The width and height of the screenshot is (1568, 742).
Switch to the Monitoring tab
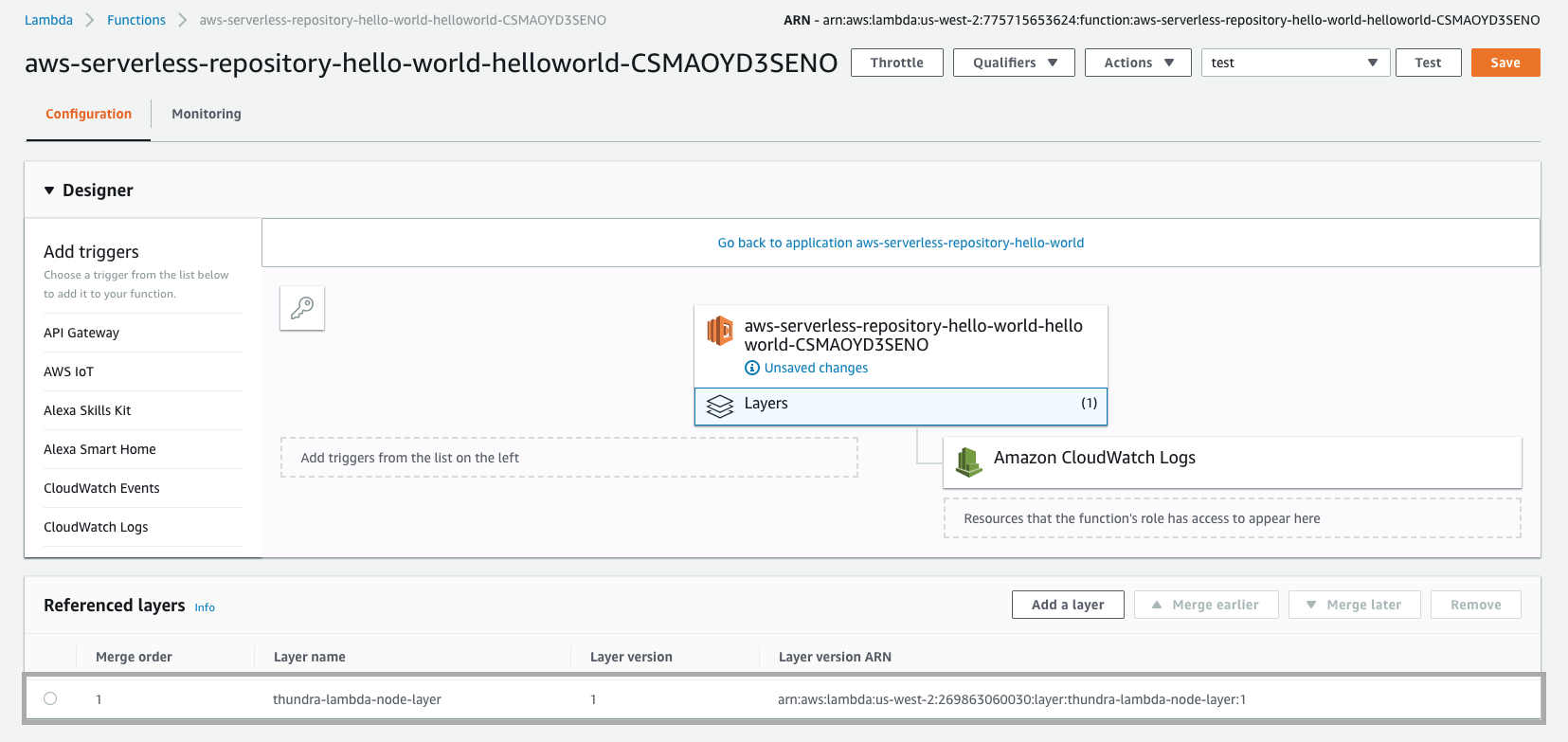click(207, 114)
